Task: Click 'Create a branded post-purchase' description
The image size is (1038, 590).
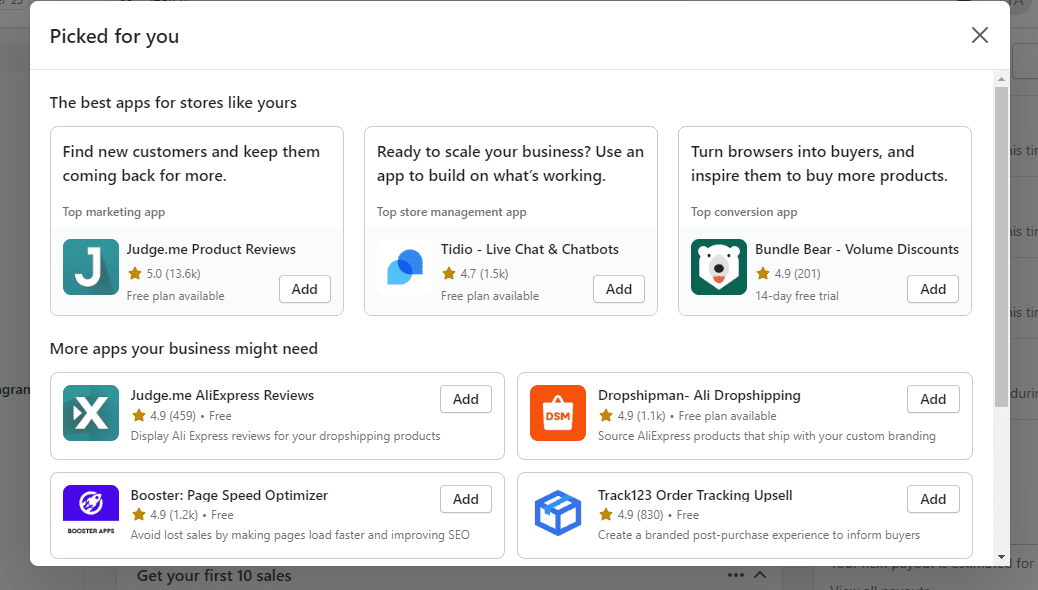Action: point(759,535)
